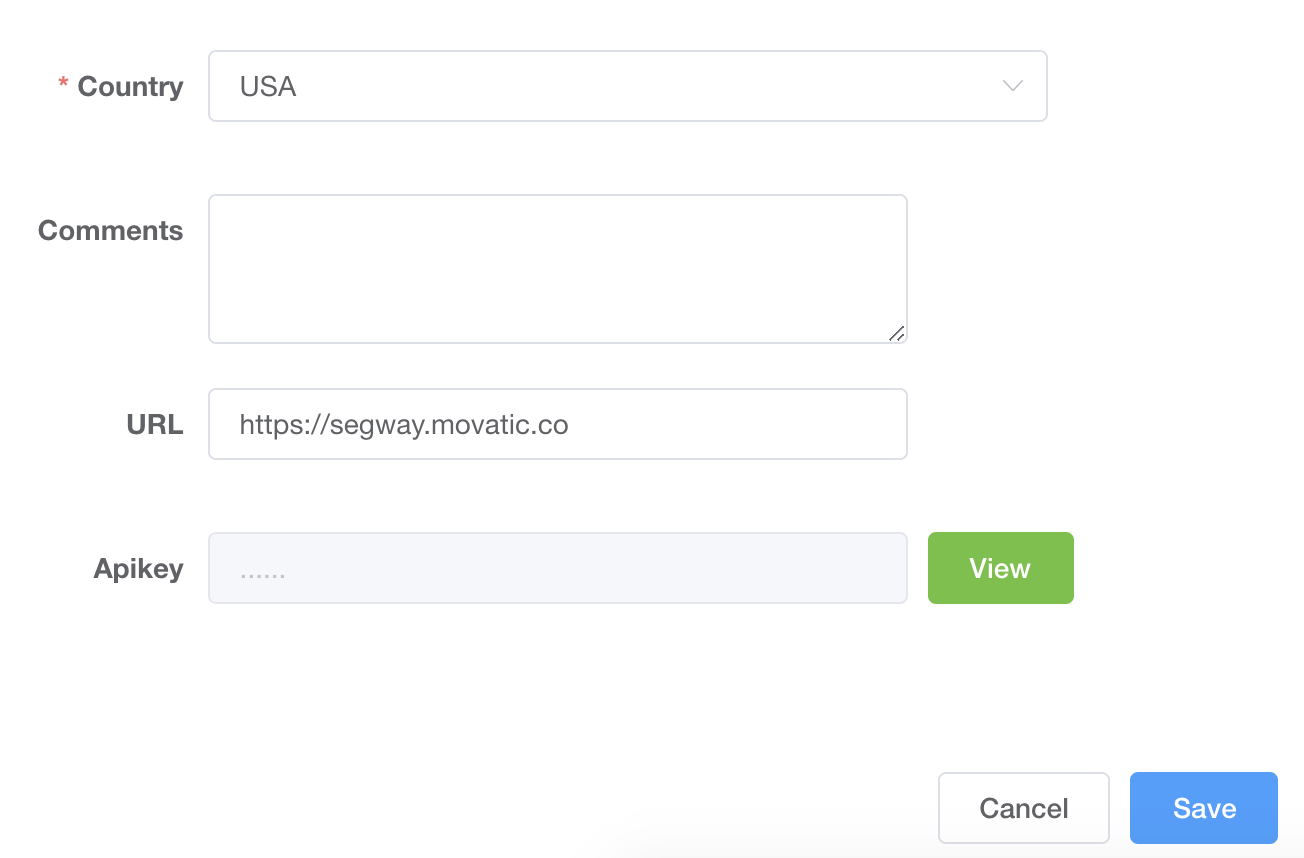1304x858 pixels.
Task: Focus the URL input field
Action: coord(556,424)
